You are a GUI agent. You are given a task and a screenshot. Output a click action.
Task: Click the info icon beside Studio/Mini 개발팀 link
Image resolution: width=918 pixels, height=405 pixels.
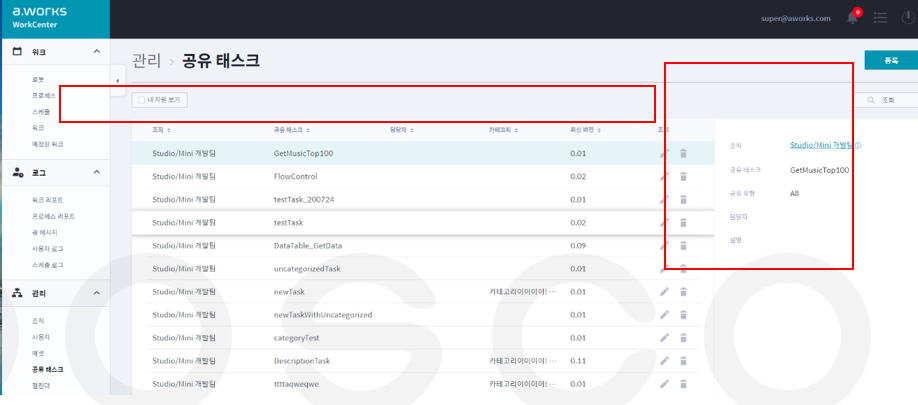point(858,146)
